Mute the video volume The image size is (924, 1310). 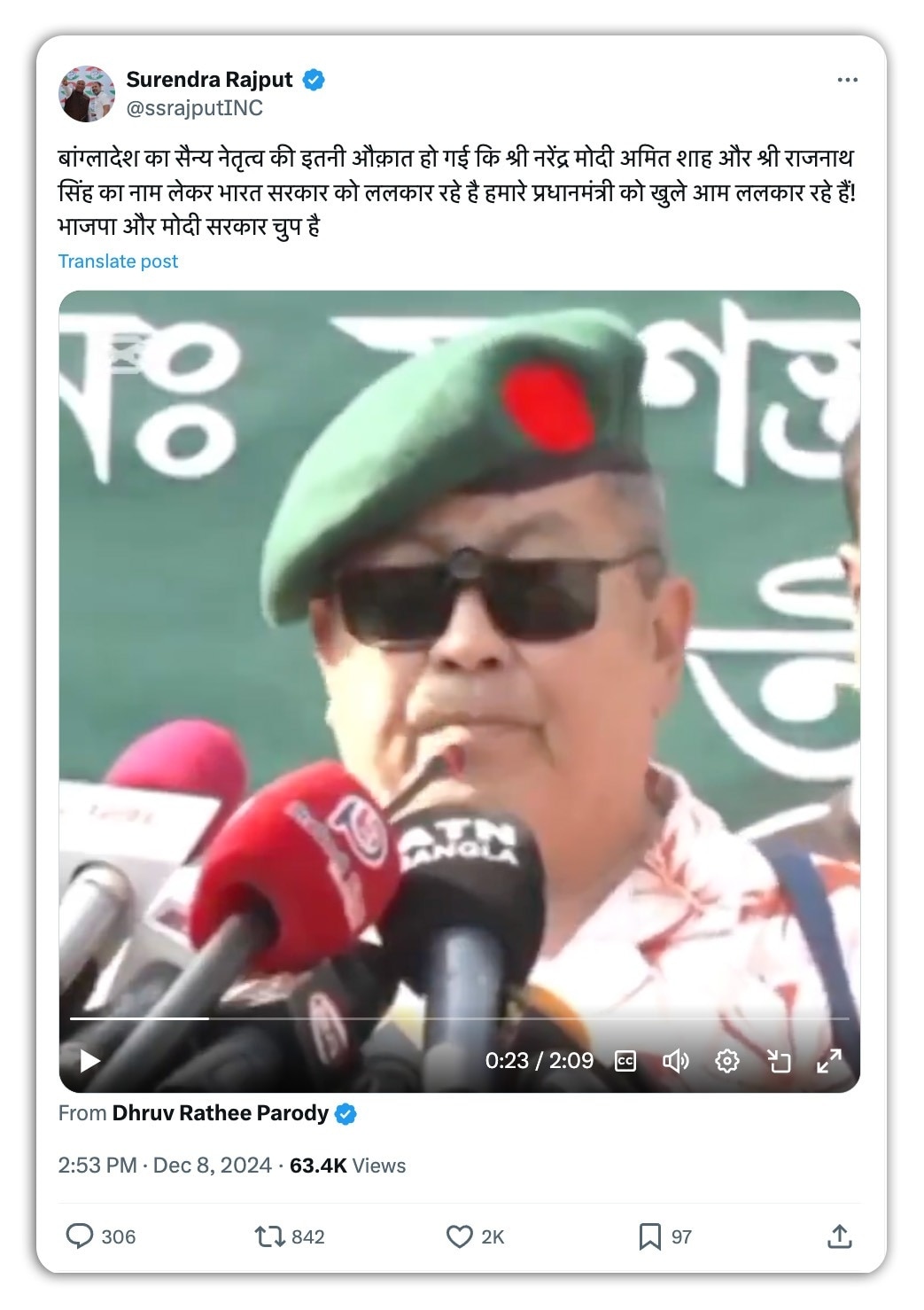(x=676, y=1061)
